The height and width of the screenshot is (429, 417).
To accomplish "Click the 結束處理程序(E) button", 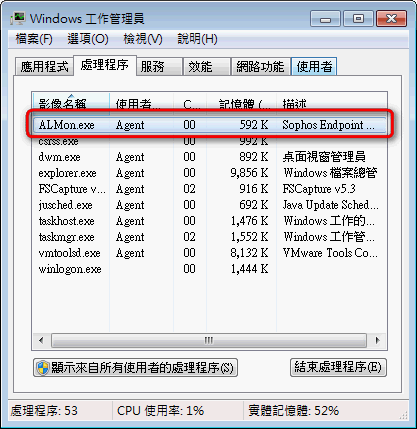I will click(338, 367).
